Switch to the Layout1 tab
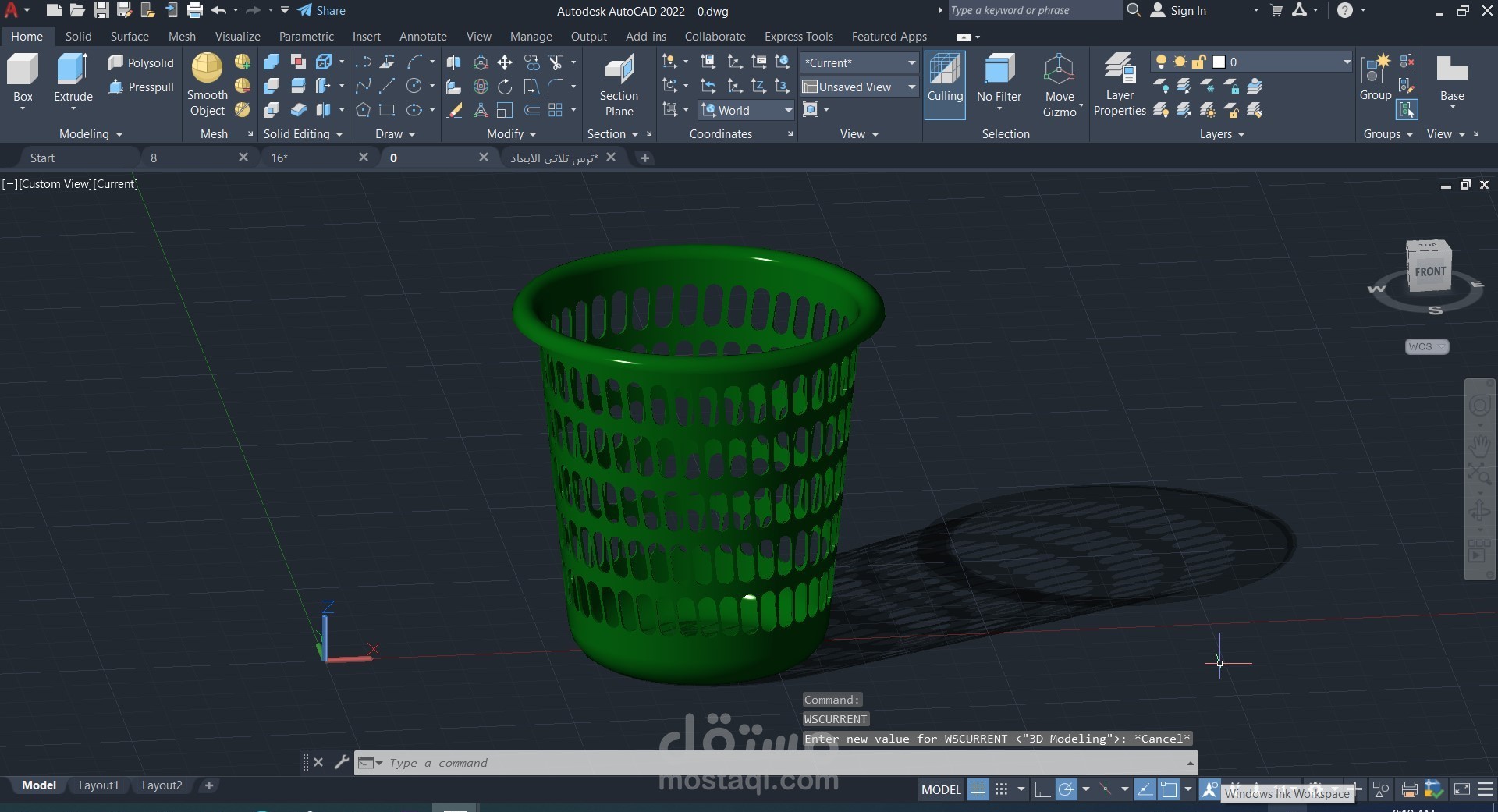Screen dimensions: 1498x812 (x=98, y=785)
